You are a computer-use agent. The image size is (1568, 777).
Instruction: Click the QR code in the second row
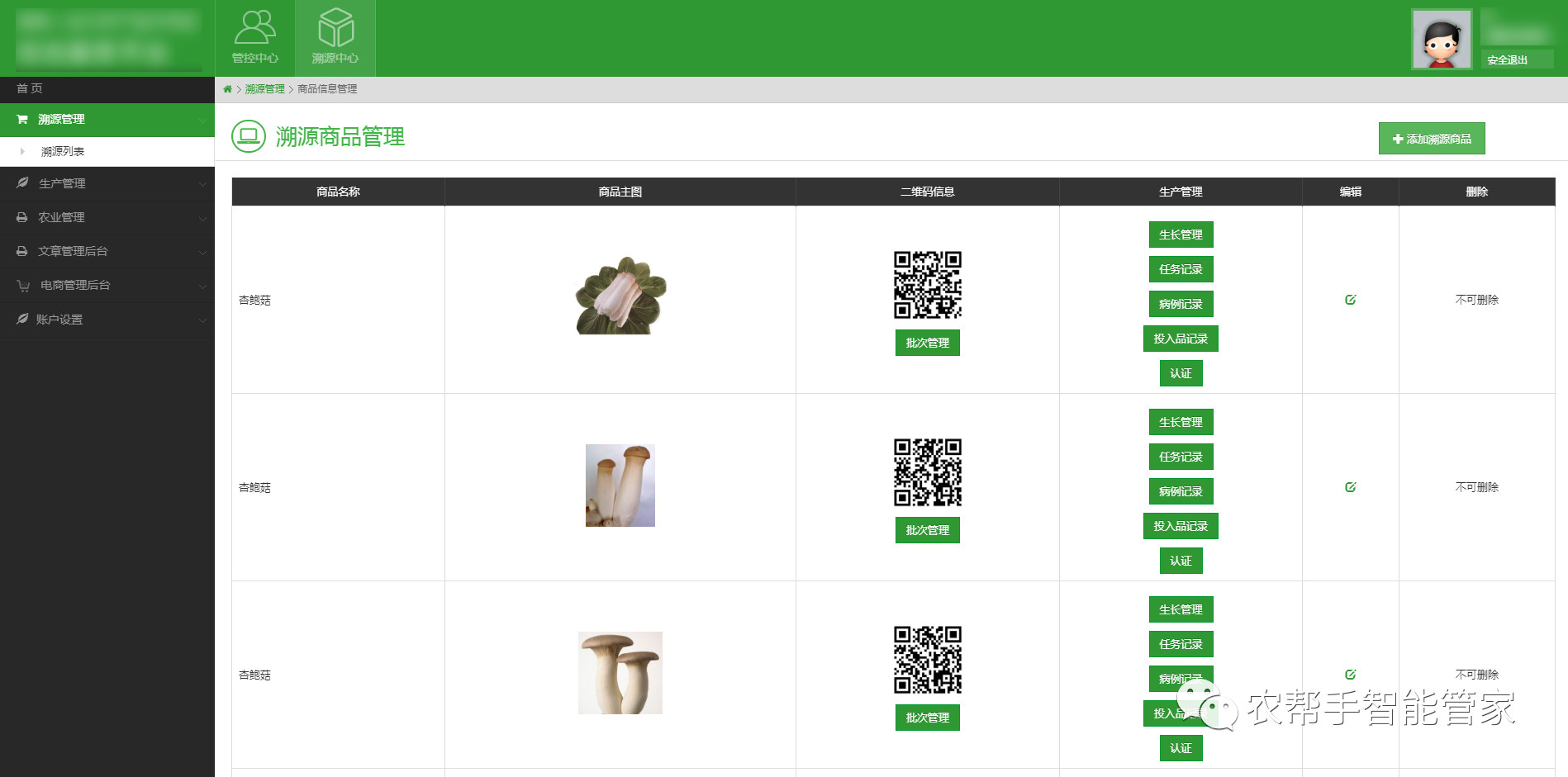(x=928, y=472)
